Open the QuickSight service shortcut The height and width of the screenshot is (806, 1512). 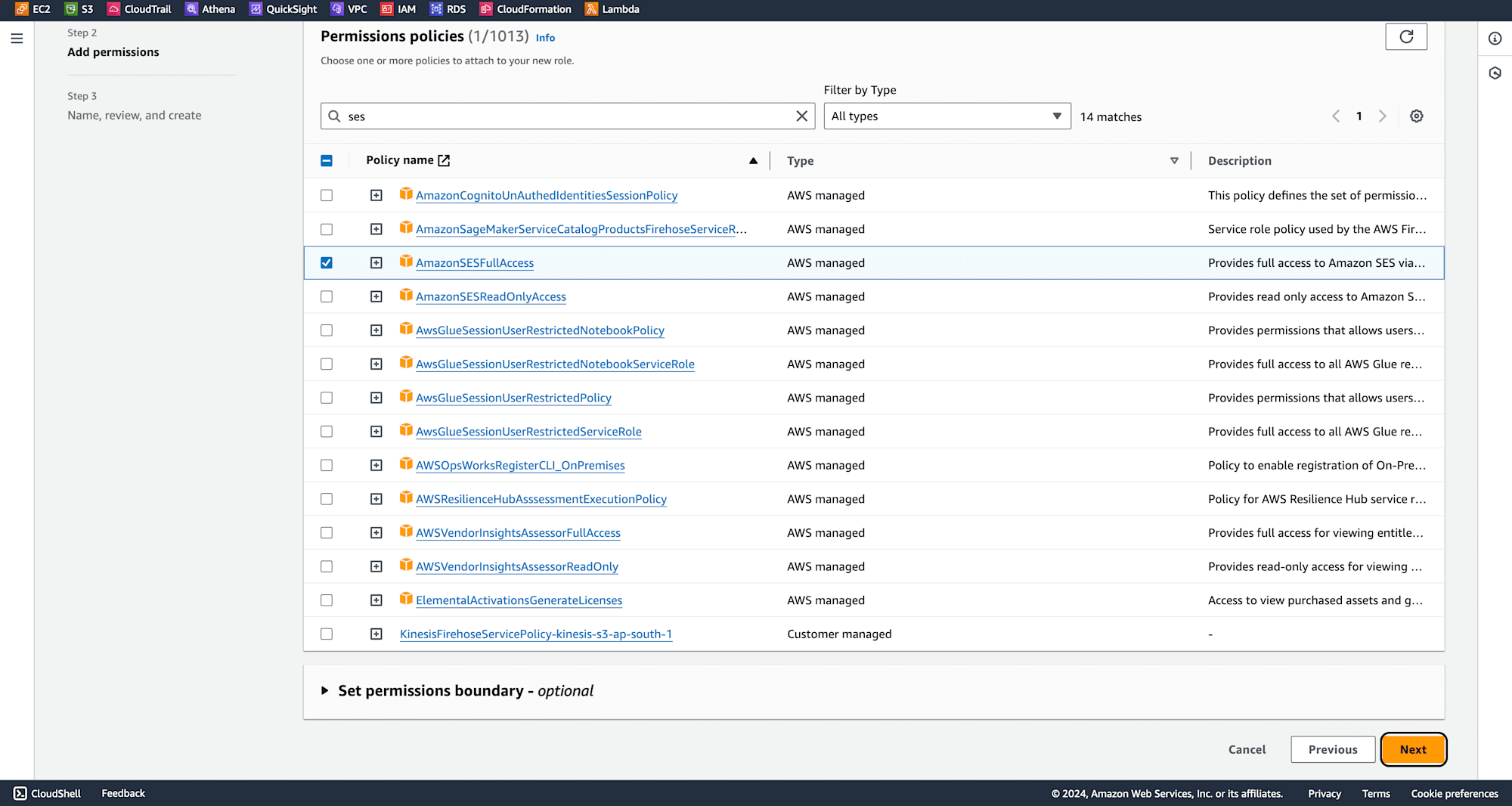tap(283, 9)
